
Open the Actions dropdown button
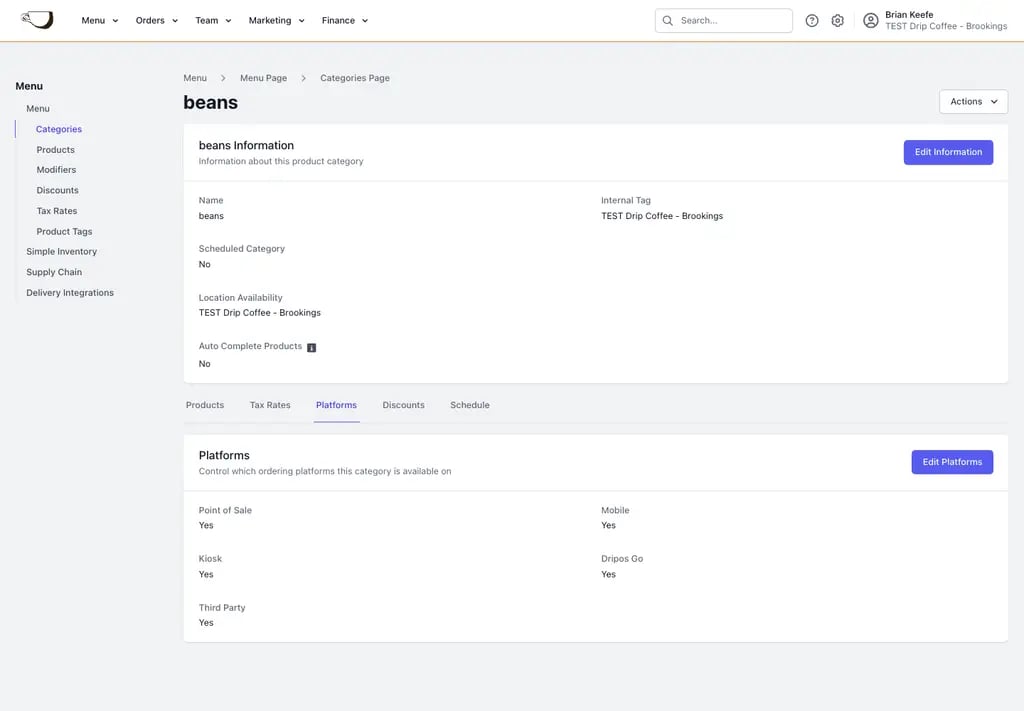973,102
